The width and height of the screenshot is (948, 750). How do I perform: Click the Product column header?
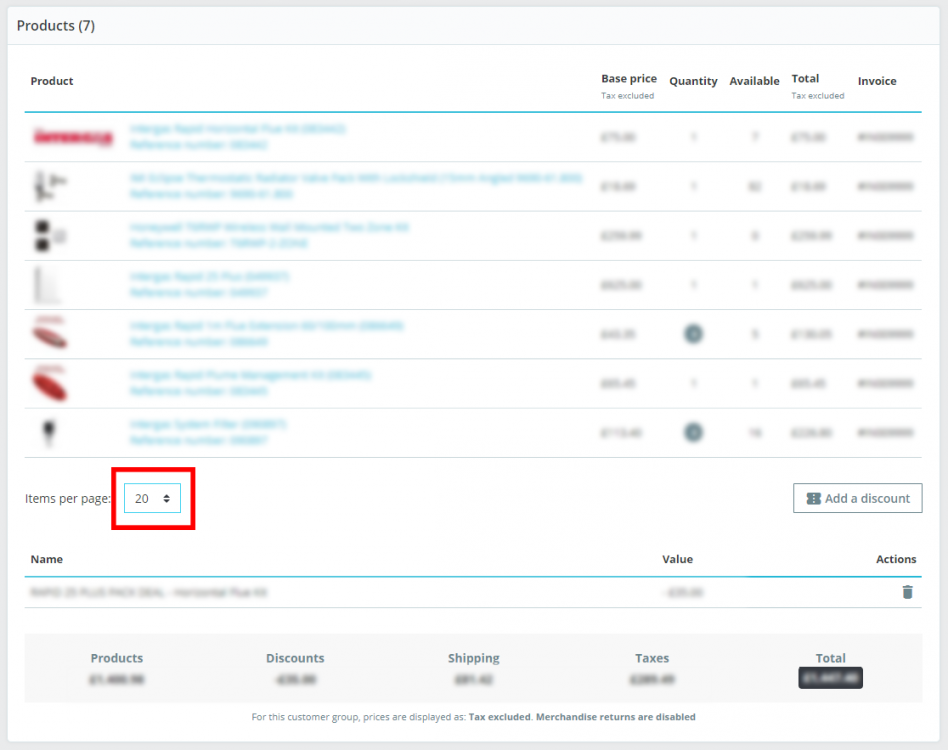(52, 81)
